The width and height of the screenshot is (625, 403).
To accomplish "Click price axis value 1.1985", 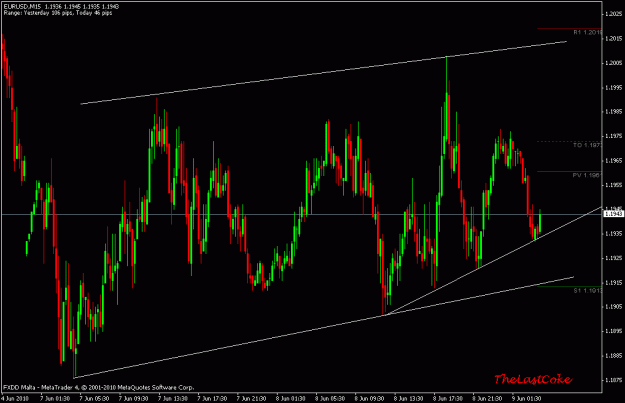I will pyautogui.click(x=613, y=112).
